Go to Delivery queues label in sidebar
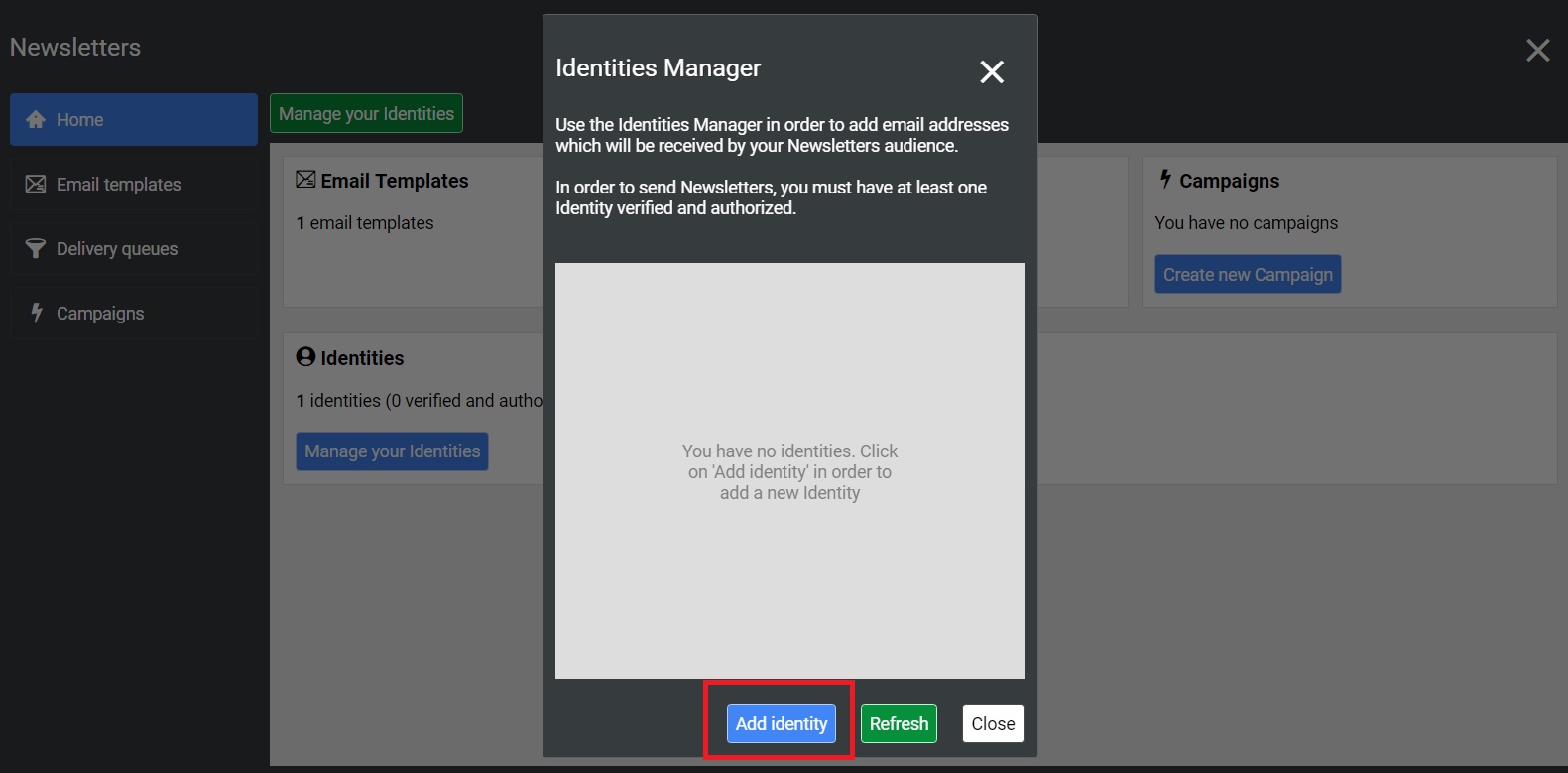Image resolution: width=1568 pixels, height=773 pixels. (117, 249)
